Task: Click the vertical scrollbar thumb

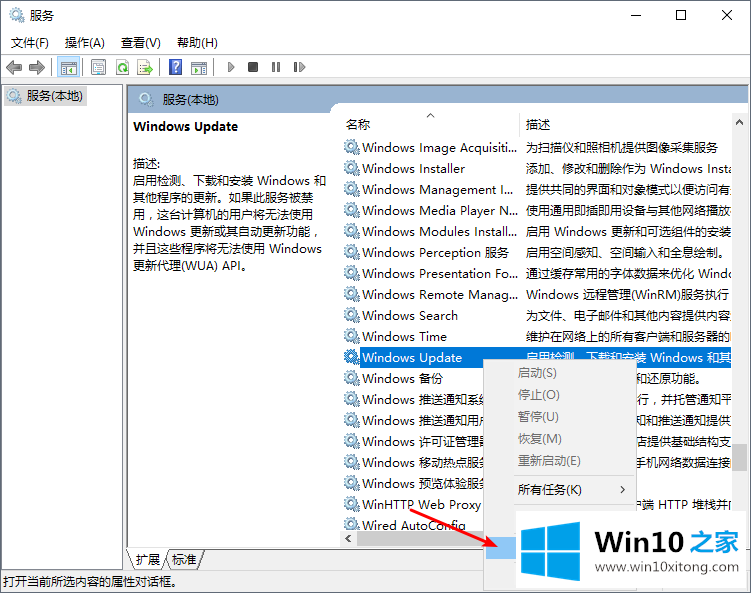Action: tap(740, 457)
